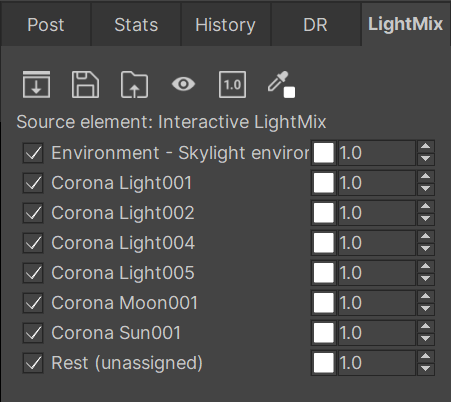Viewport: 451px width, 402px height.
Task: Decrease Corona Moon001 intensity with down arrow
Action: 426,309
